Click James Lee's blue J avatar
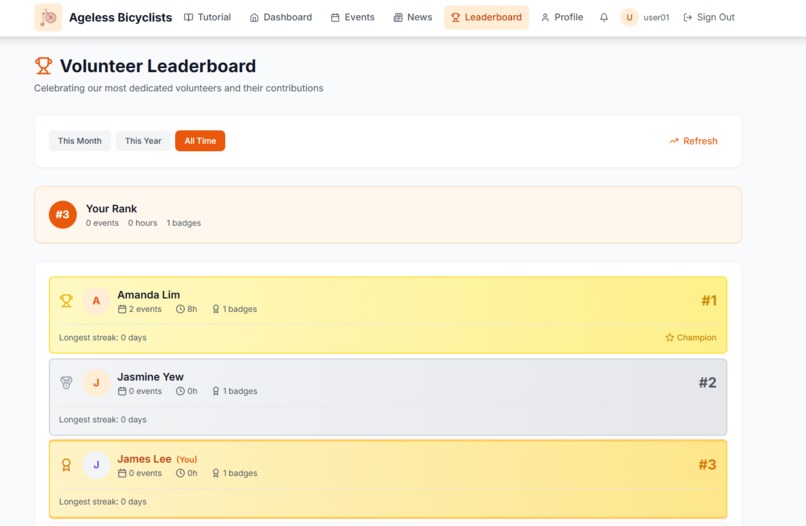This screenshot has width=806, height=526. tap(96, 465)
